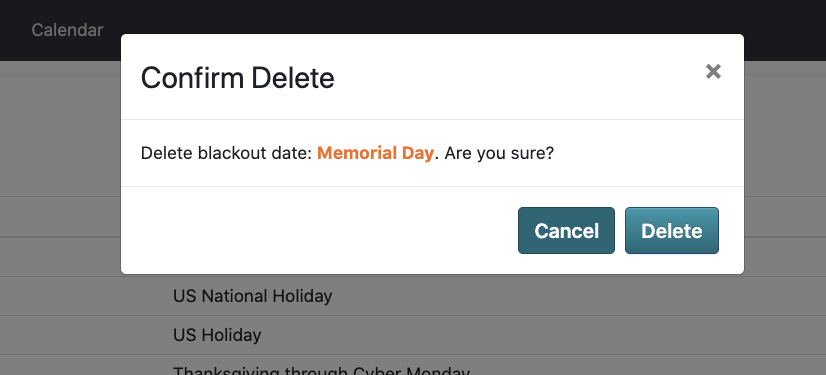Click dimmed cell left of US Holiday

tap(84, 335)
